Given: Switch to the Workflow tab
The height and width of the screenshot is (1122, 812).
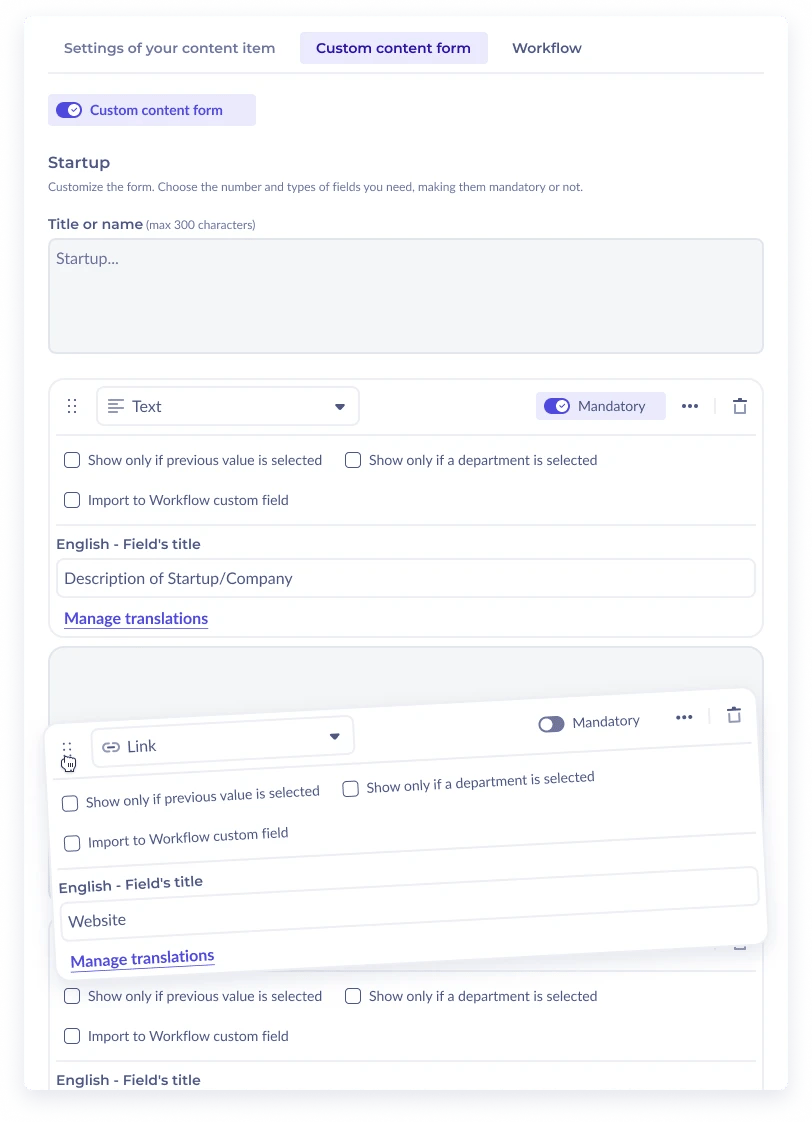Looking at the screenshot, I should (x=546, y=48).
